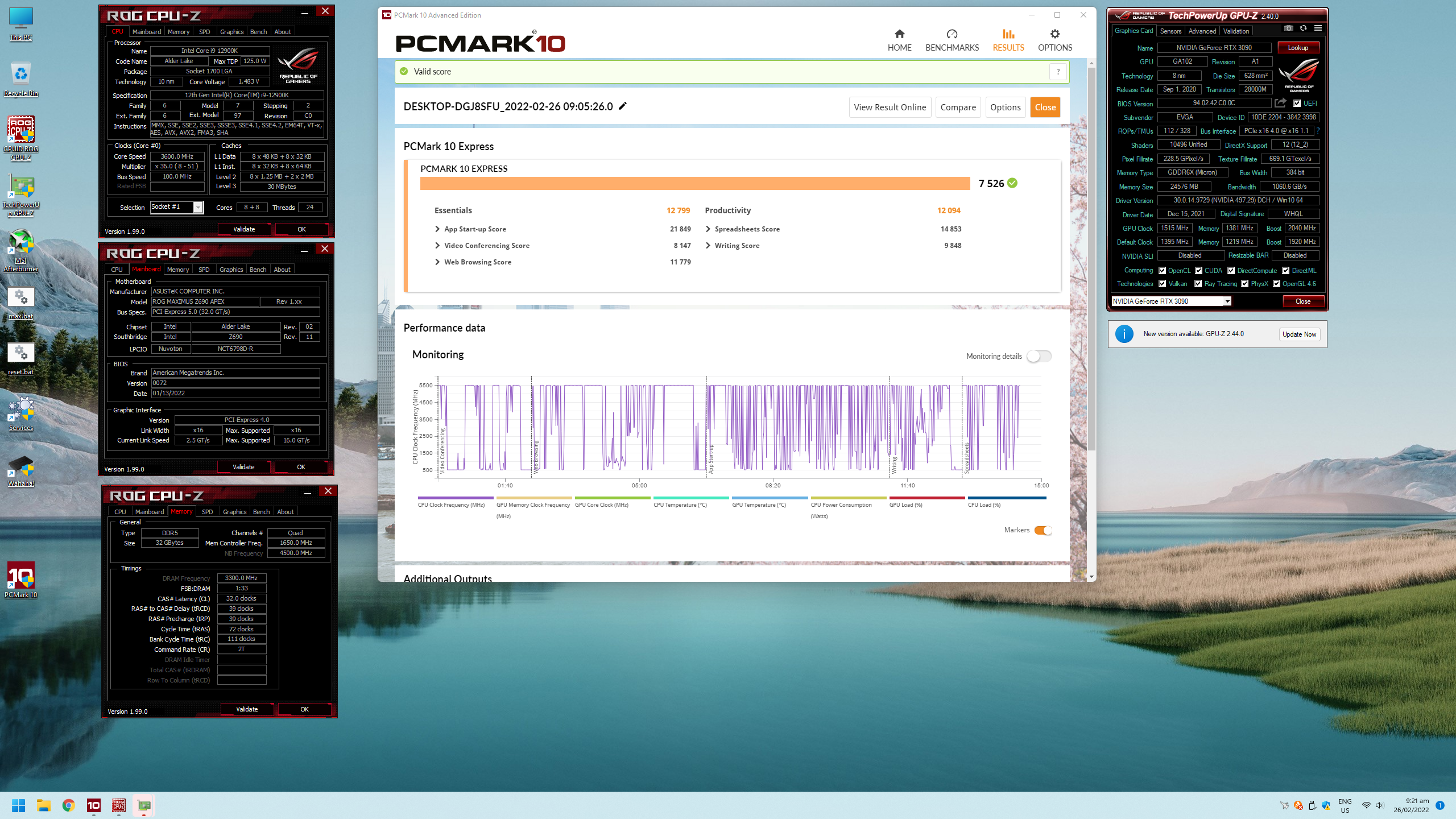Open Chrome from taskbar
The image size is (1456, 819).
pos(68,805)
